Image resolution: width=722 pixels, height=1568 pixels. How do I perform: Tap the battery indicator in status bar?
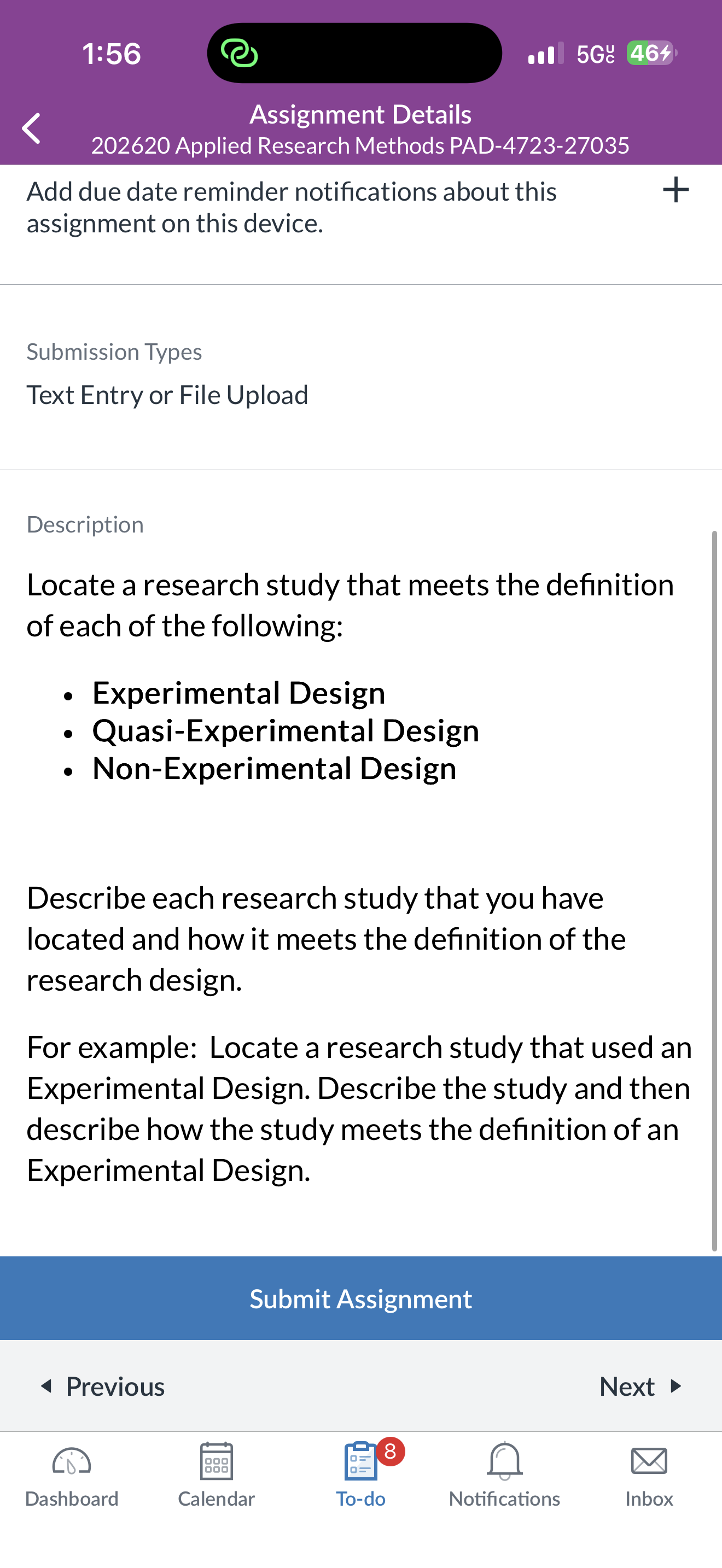tap(651, 54)
